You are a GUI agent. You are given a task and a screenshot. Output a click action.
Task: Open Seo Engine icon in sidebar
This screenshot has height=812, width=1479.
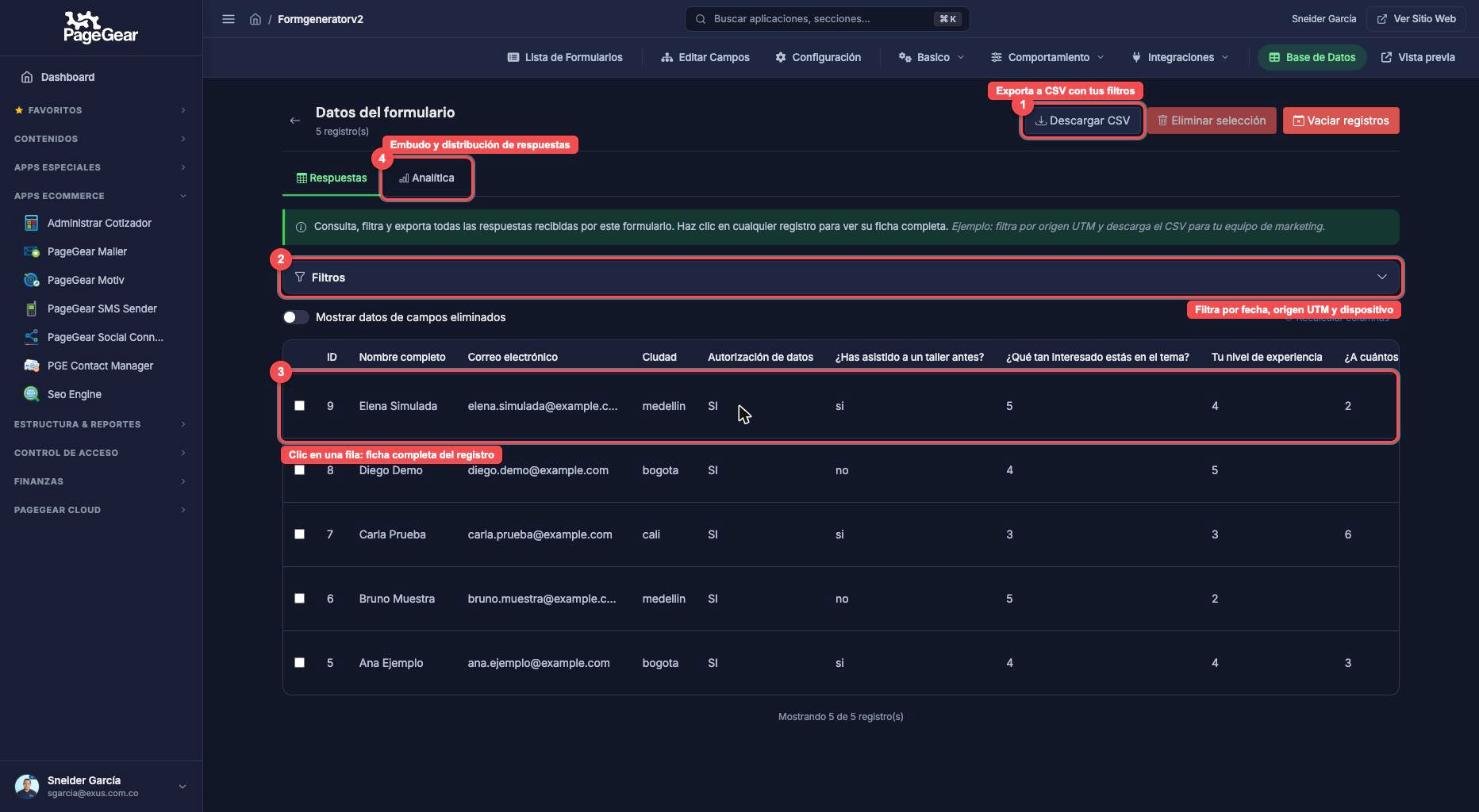[31, 394]
